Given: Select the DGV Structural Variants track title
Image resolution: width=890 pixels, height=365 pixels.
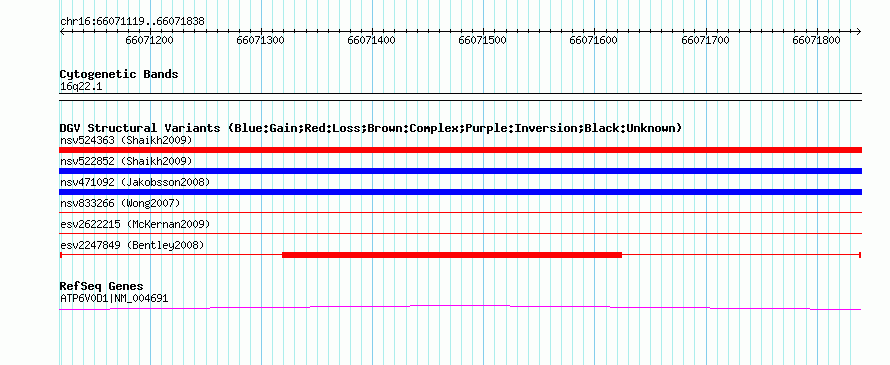Looking at the screenshot, I should point(371,128).
